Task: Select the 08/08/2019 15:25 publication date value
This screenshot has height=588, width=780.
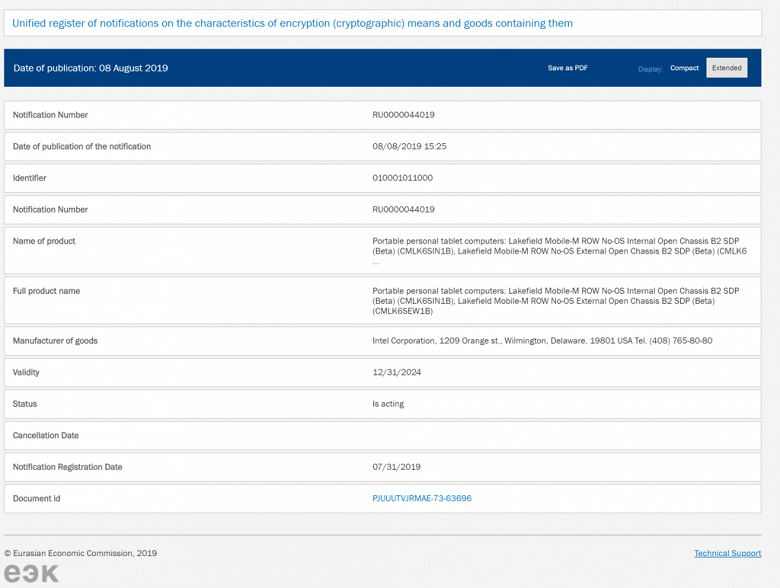Action: (x=409, y=146)
